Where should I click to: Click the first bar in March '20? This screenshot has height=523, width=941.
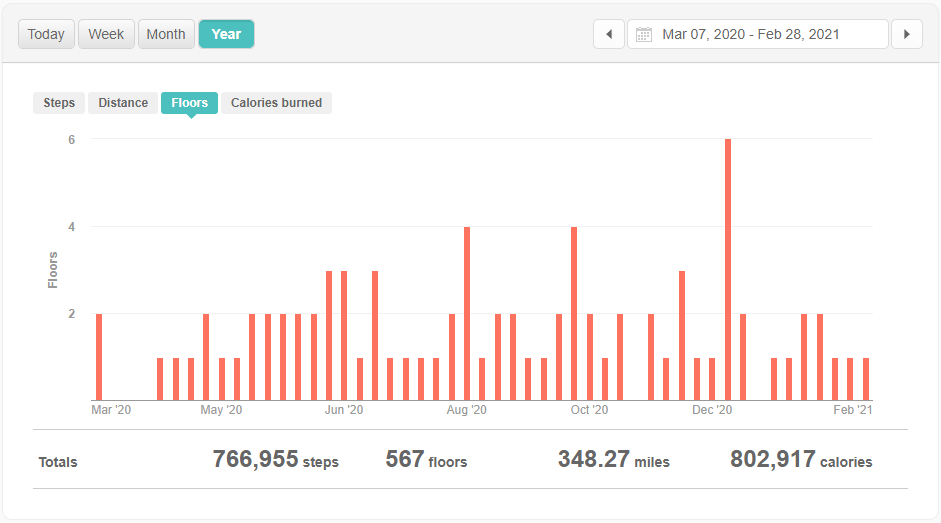pos(99,357)
